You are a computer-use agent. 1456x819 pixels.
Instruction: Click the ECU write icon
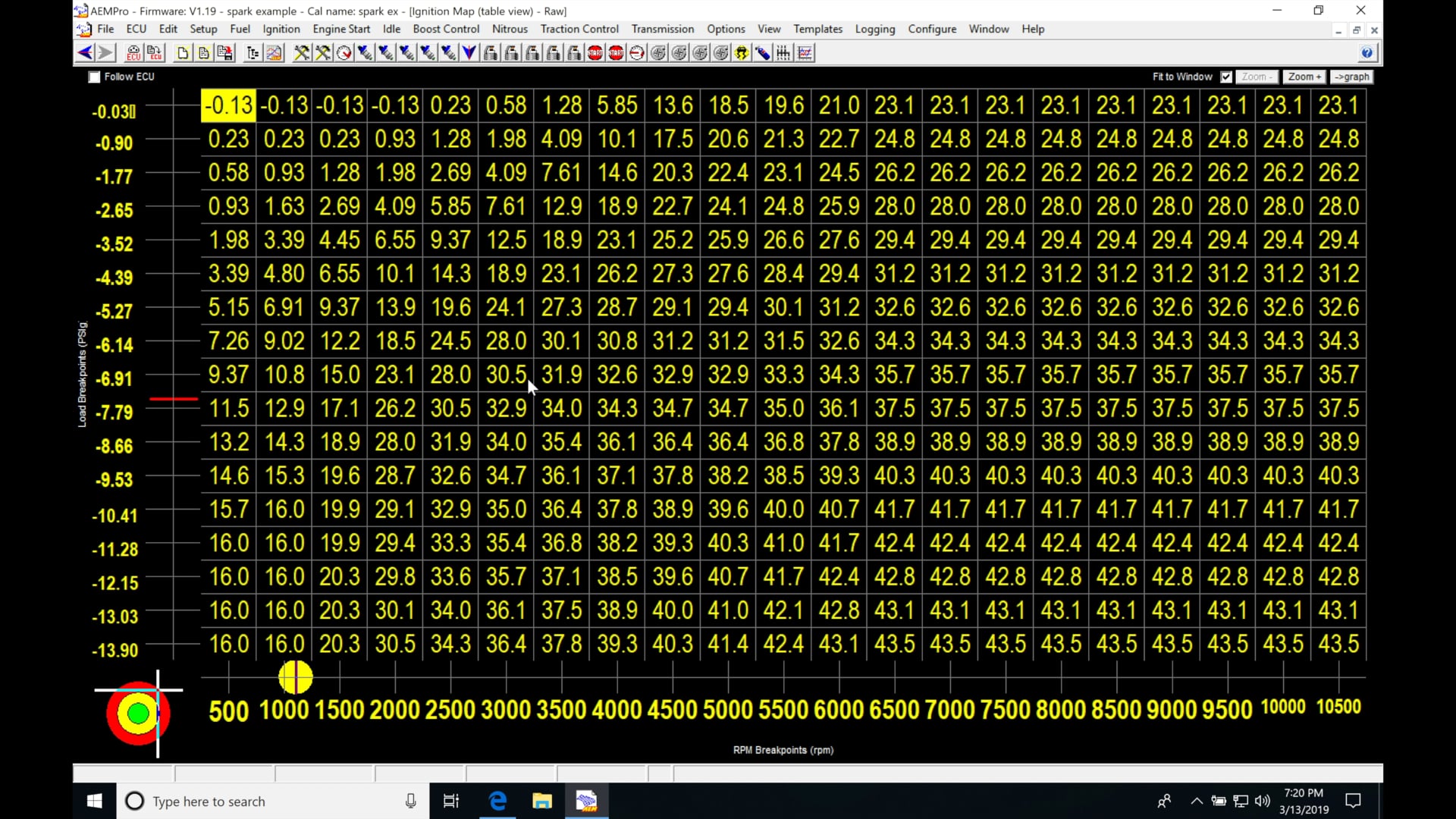click(155, 52)
